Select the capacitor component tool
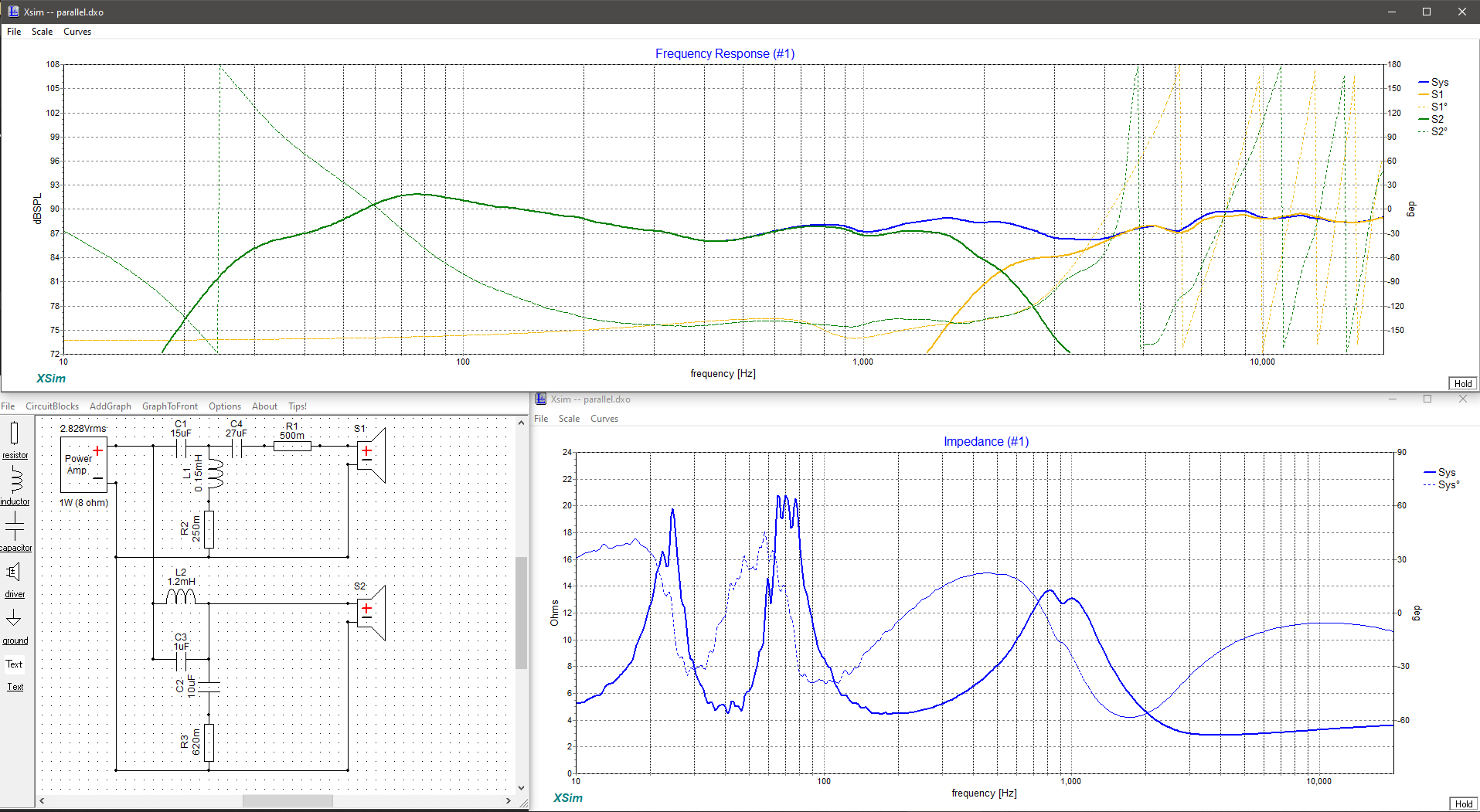 coord(15,532)
